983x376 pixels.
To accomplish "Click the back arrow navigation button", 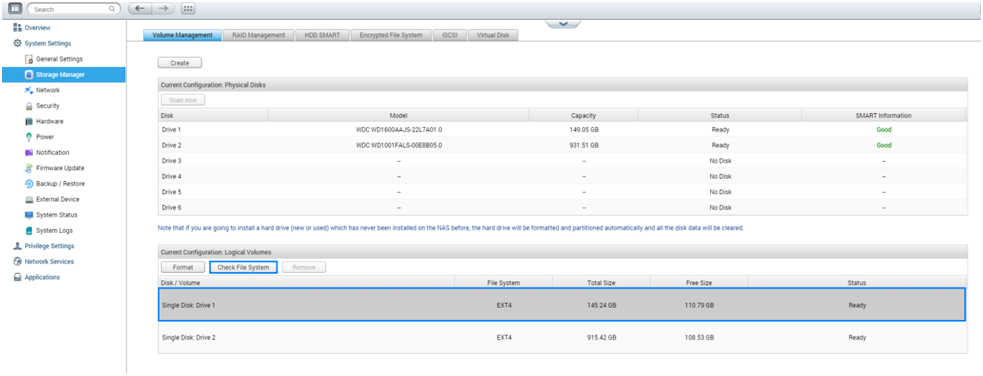I will (139, 9).
